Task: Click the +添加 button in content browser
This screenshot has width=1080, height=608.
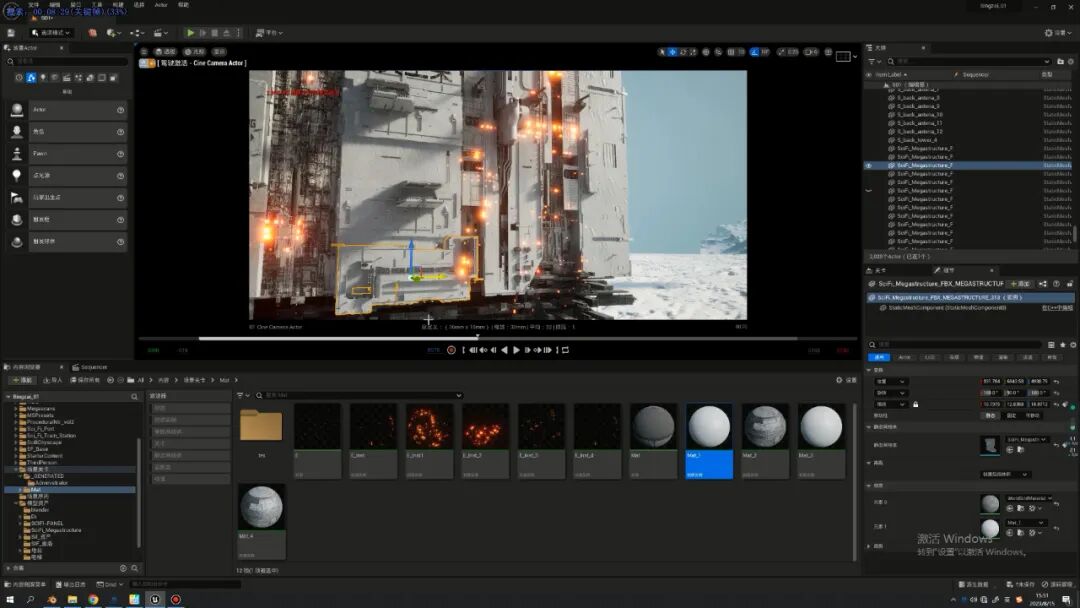Action: pos(22,380)
